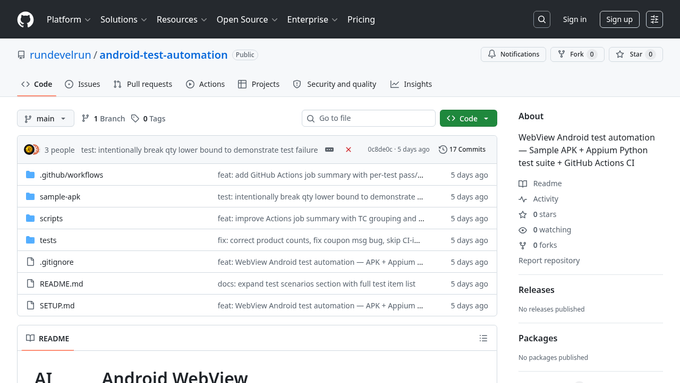680x383 pixels.
Task: Open the GitHub homepage logo
Action: (25, 20)
